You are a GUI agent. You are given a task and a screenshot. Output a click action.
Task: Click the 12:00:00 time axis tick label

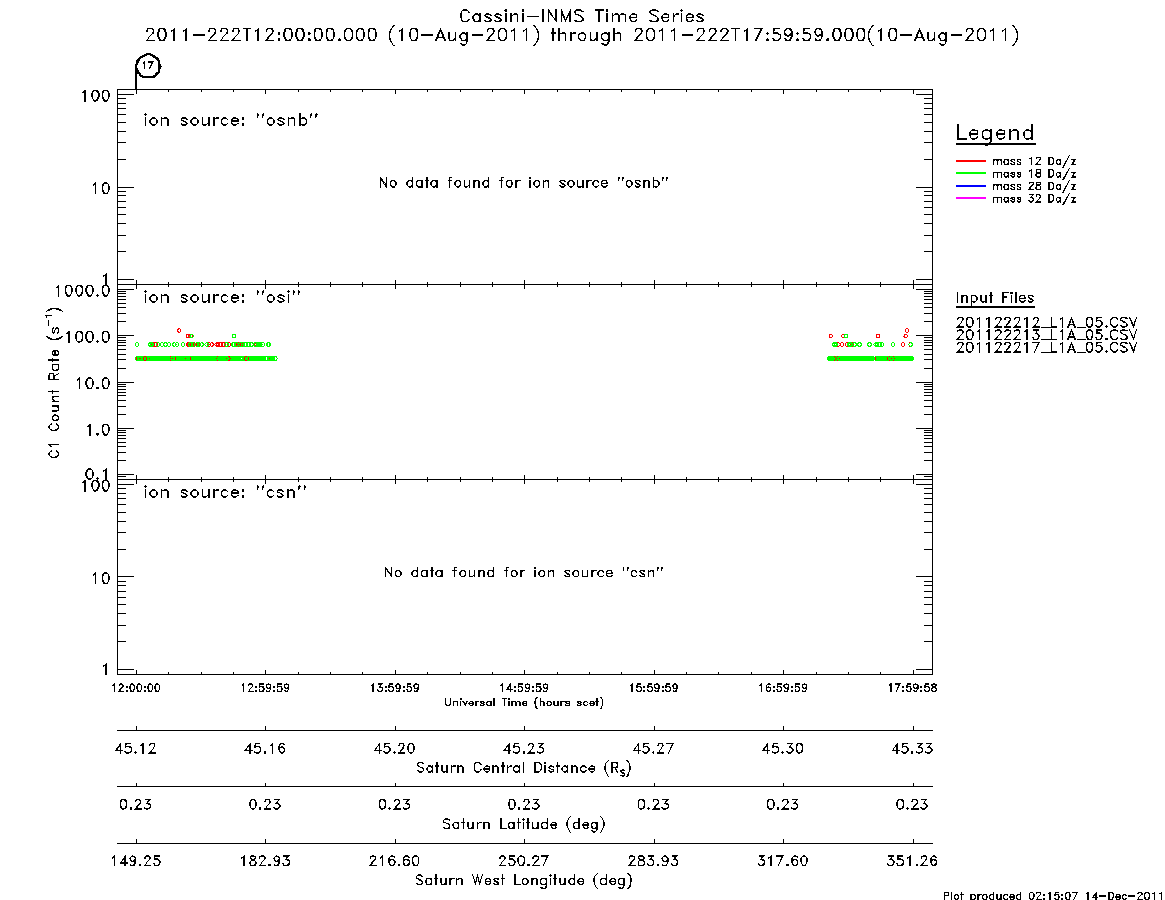(136, 688)
